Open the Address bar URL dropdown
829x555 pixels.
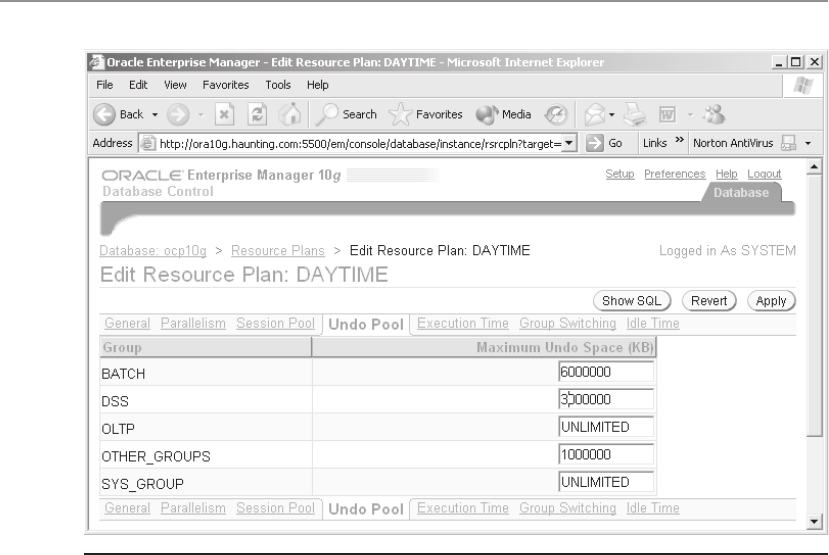[x=569, y=143]
